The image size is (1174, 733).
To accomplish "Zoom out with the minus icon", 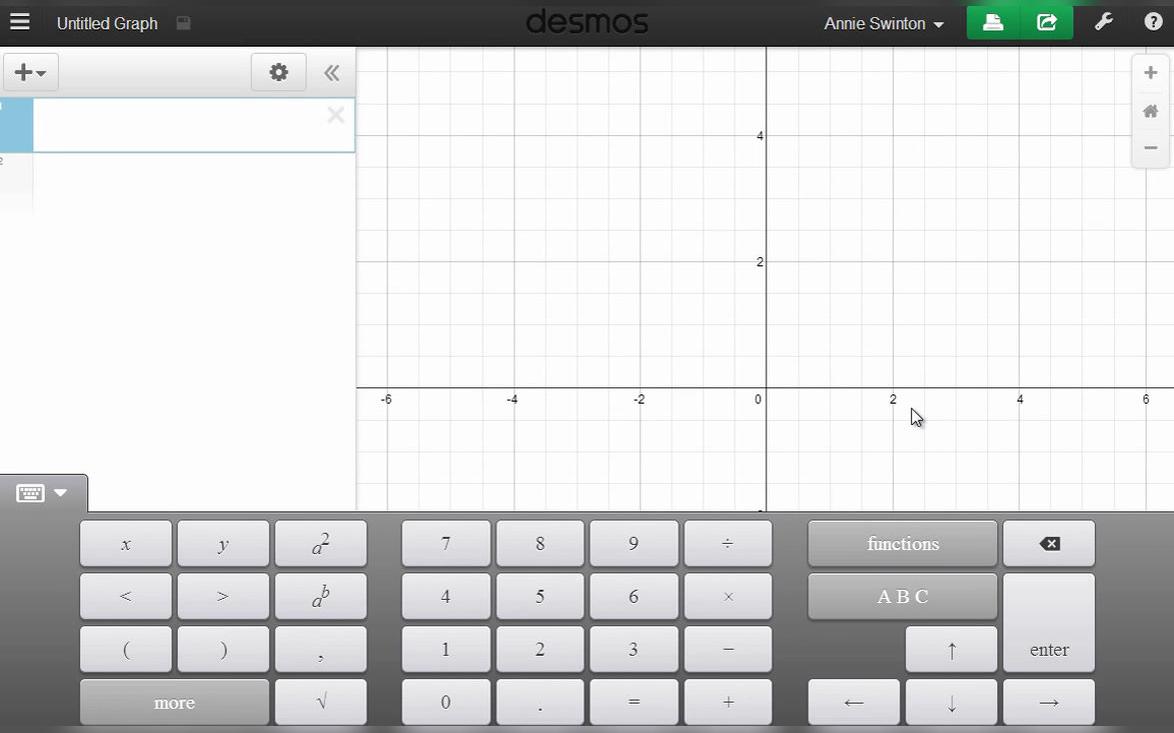I will point(1150,147).
